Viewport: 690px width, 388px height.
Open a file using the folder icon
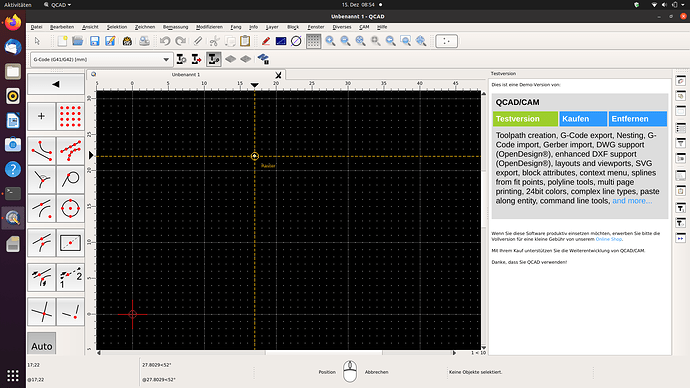[77, 41]
